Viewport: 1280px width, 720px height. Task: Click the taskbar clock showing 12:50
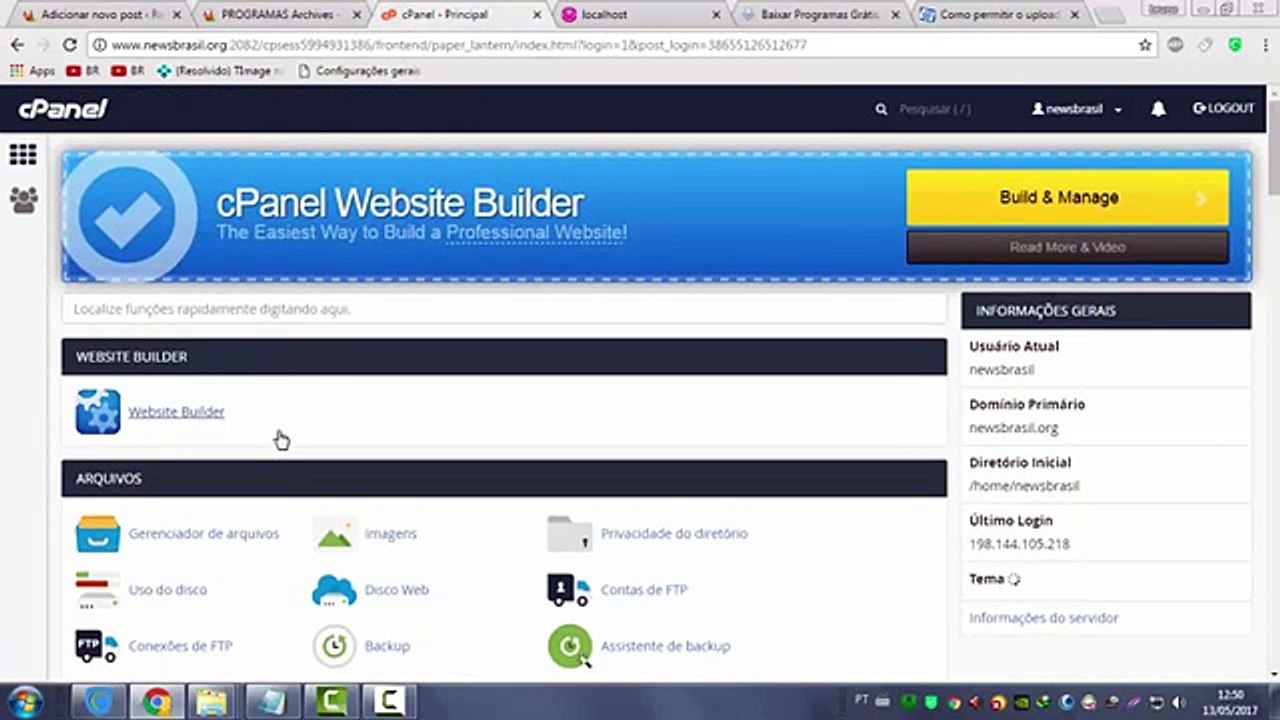1229,702
